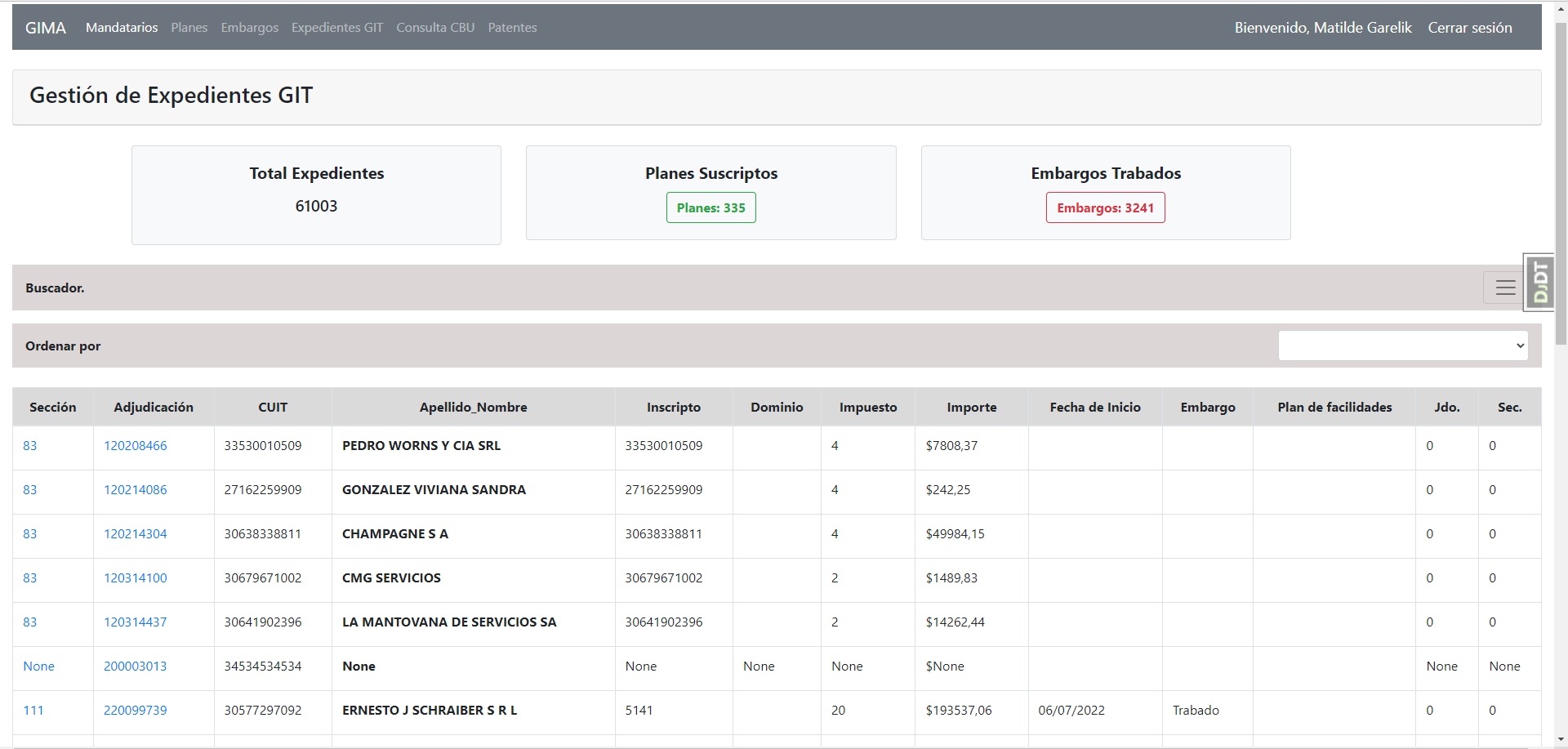Click Sección 83 link for LA MANTOVANA
1568x749 pixels.
coord(30,622)
